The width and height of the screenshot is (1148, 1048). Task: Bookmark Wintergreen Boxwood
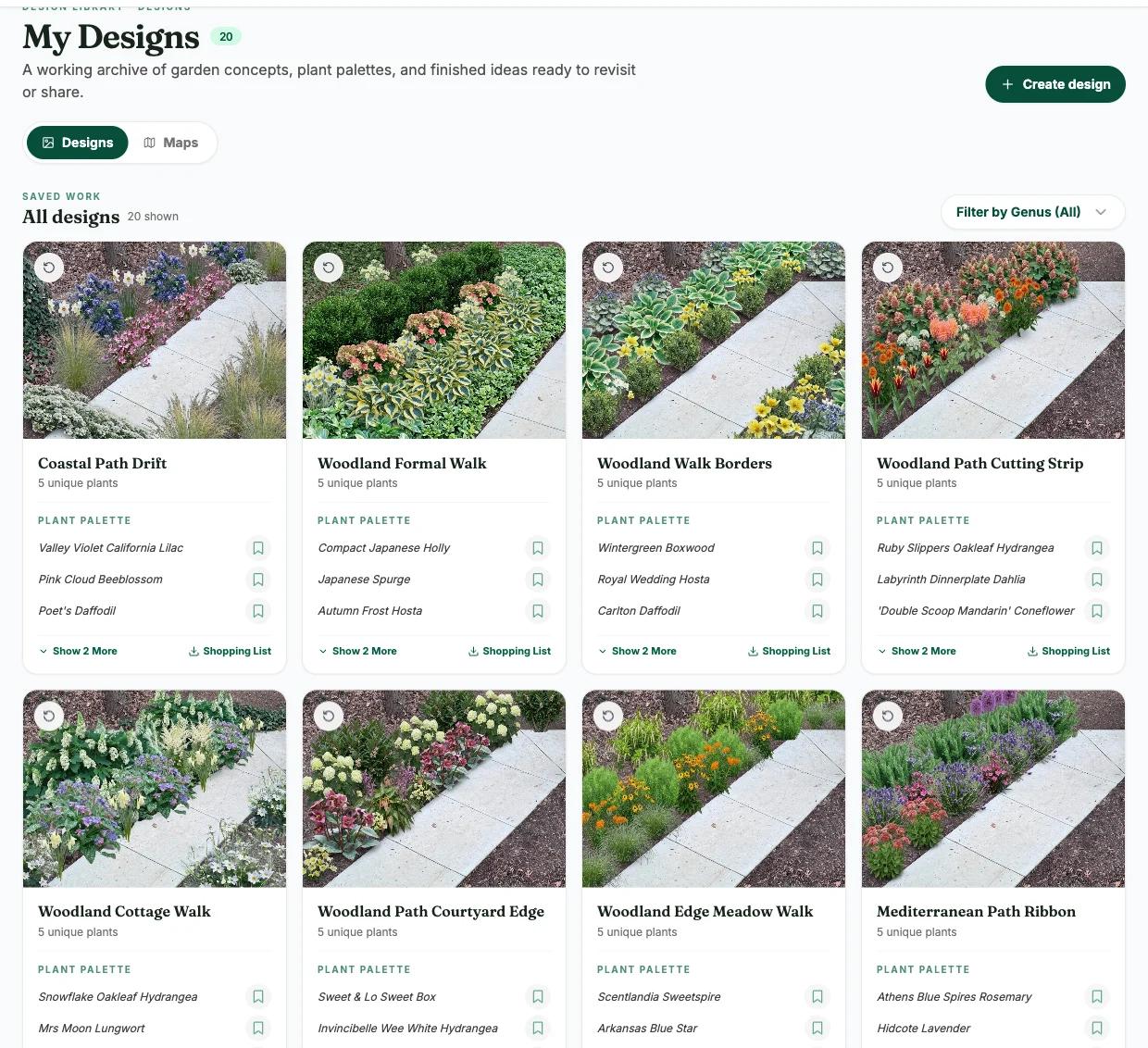(817, 548)
